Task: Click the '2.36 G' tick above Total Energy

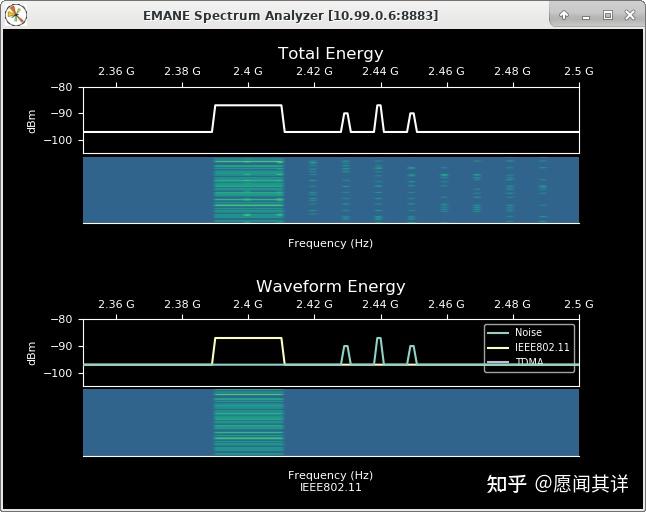Action: [x=116, y=71]
